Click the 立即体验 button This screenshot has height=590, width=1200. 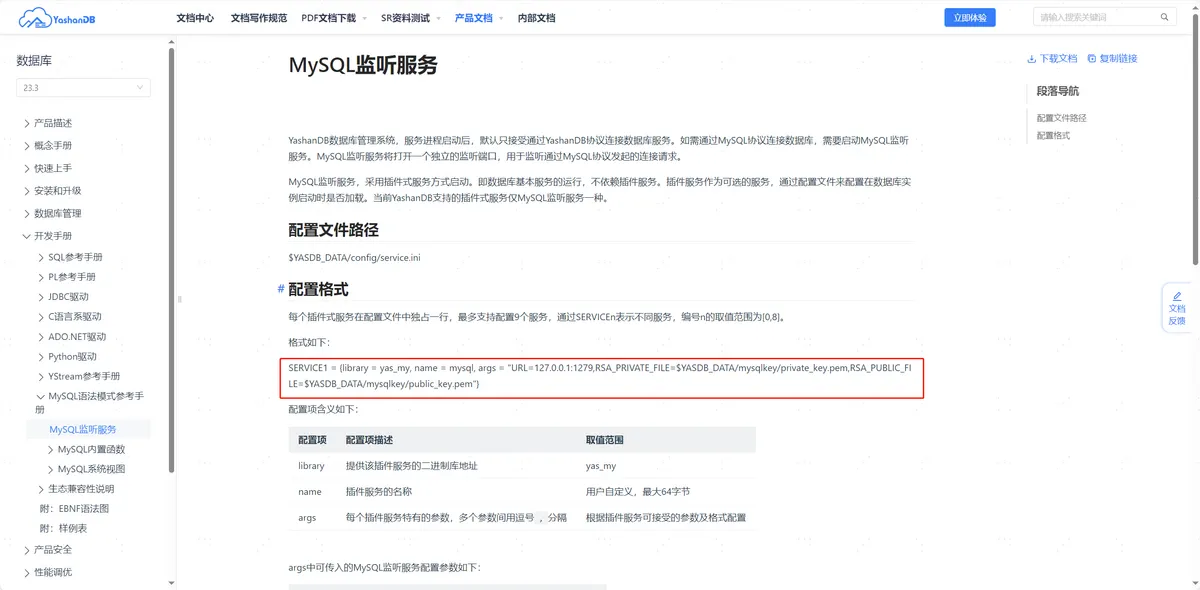(970, 18)
